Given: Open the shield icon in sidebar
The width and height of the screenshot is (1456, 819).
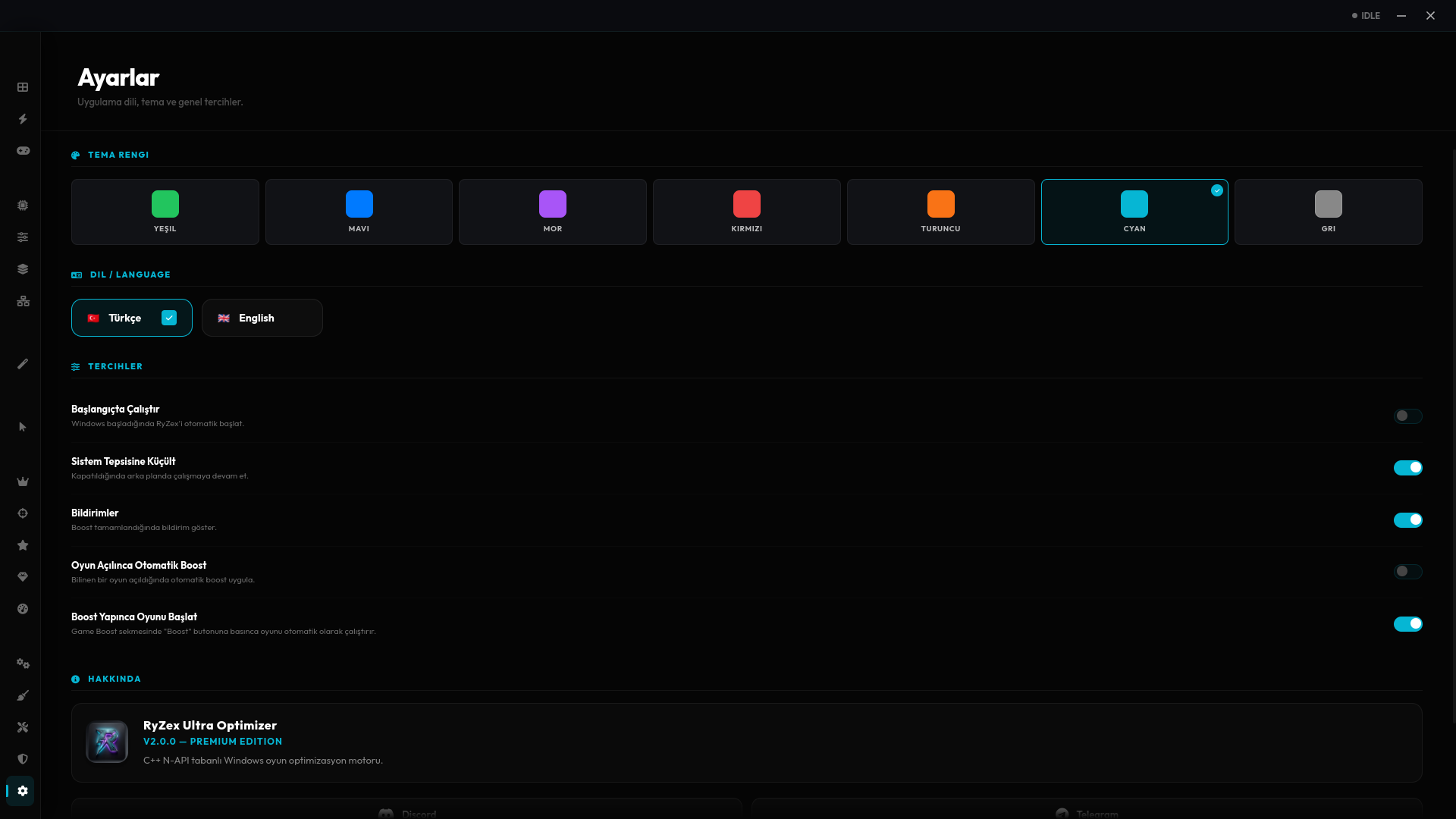Looking at the screenshot, I should tap(23, 759).
